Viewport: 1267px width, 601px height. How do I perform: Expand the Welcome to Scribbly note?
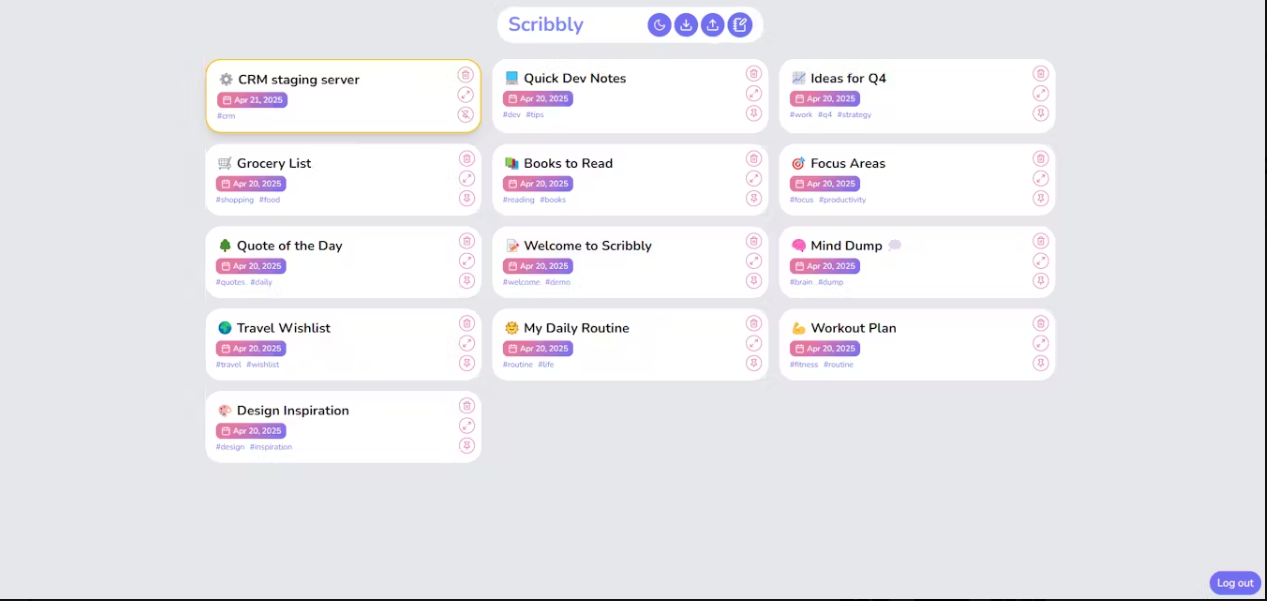click(754, 261)
